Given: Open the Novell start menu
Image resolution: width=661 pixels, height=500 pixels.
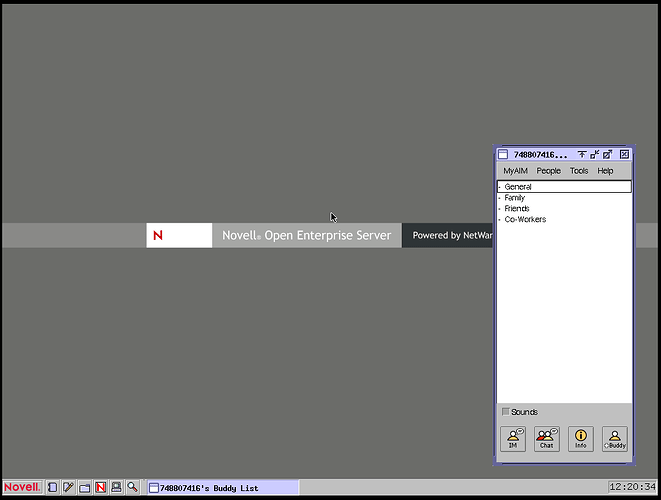Looking at the screenshot, I should (22, 487).
